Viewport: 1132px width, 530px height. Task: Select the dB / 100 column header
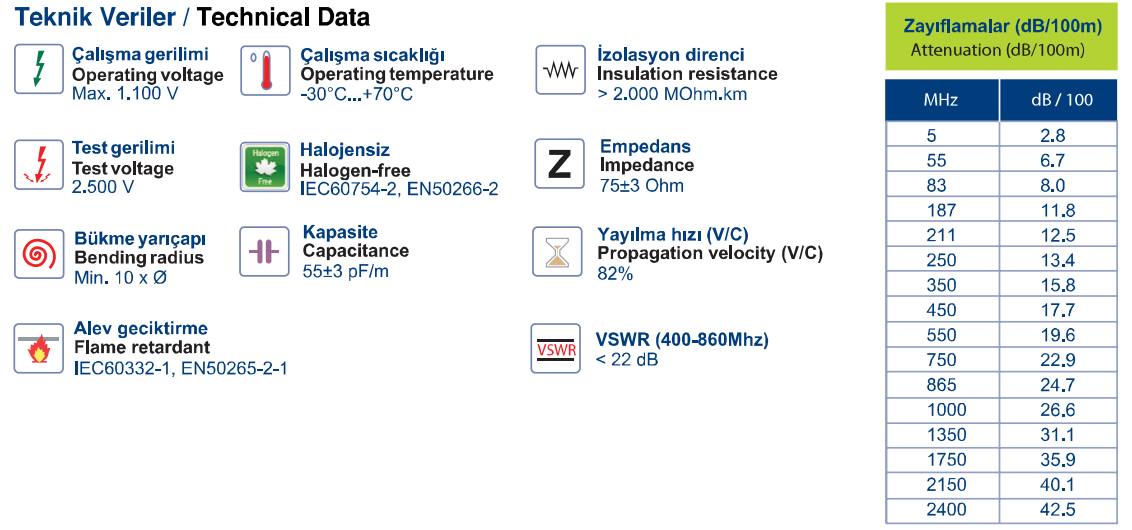[x=1060, y=100]
